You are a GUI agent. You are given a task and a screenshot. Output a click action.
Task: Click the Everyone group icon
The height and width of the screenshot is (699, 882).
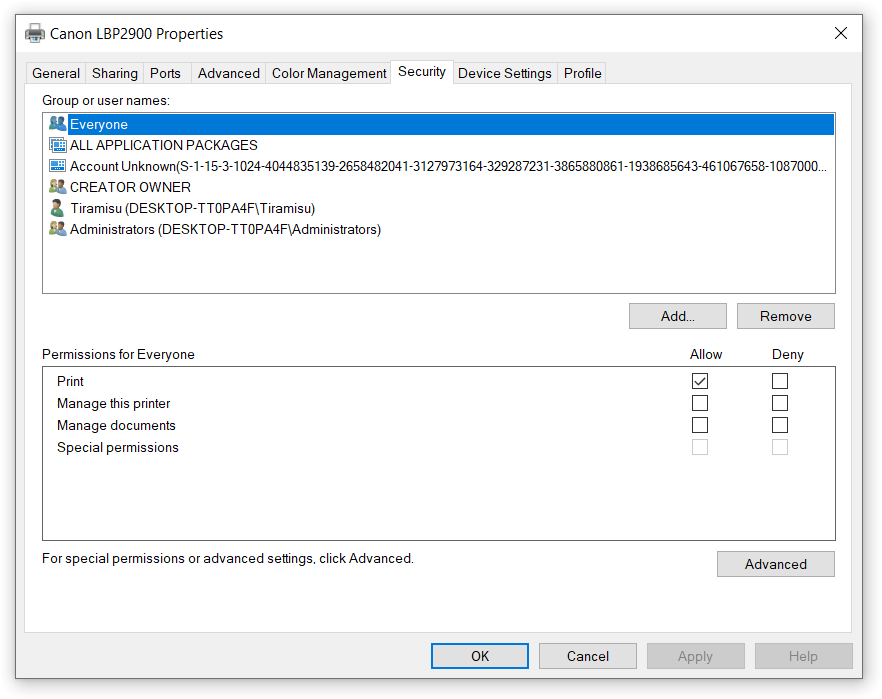(58, 124)
